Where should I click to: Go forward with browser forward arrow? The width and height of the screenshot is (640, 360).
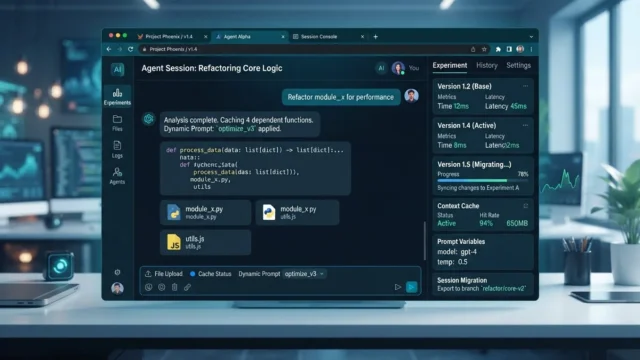coord(120,49)
